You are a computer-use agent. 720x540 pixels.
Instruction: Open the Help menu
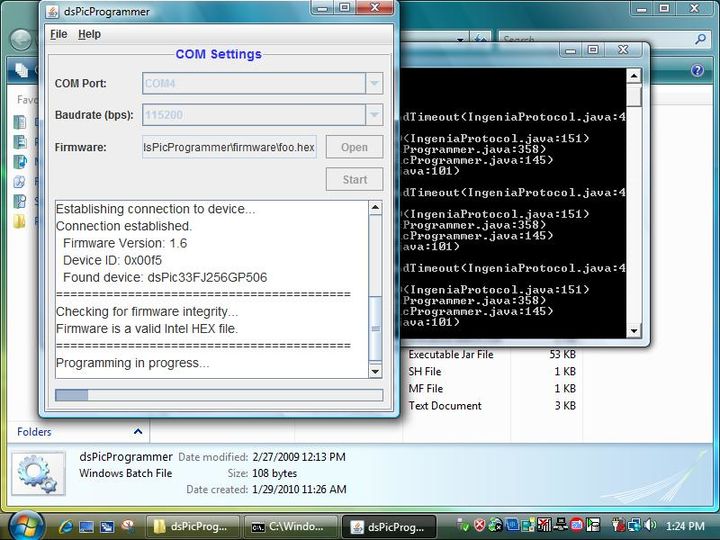point(89,34)
